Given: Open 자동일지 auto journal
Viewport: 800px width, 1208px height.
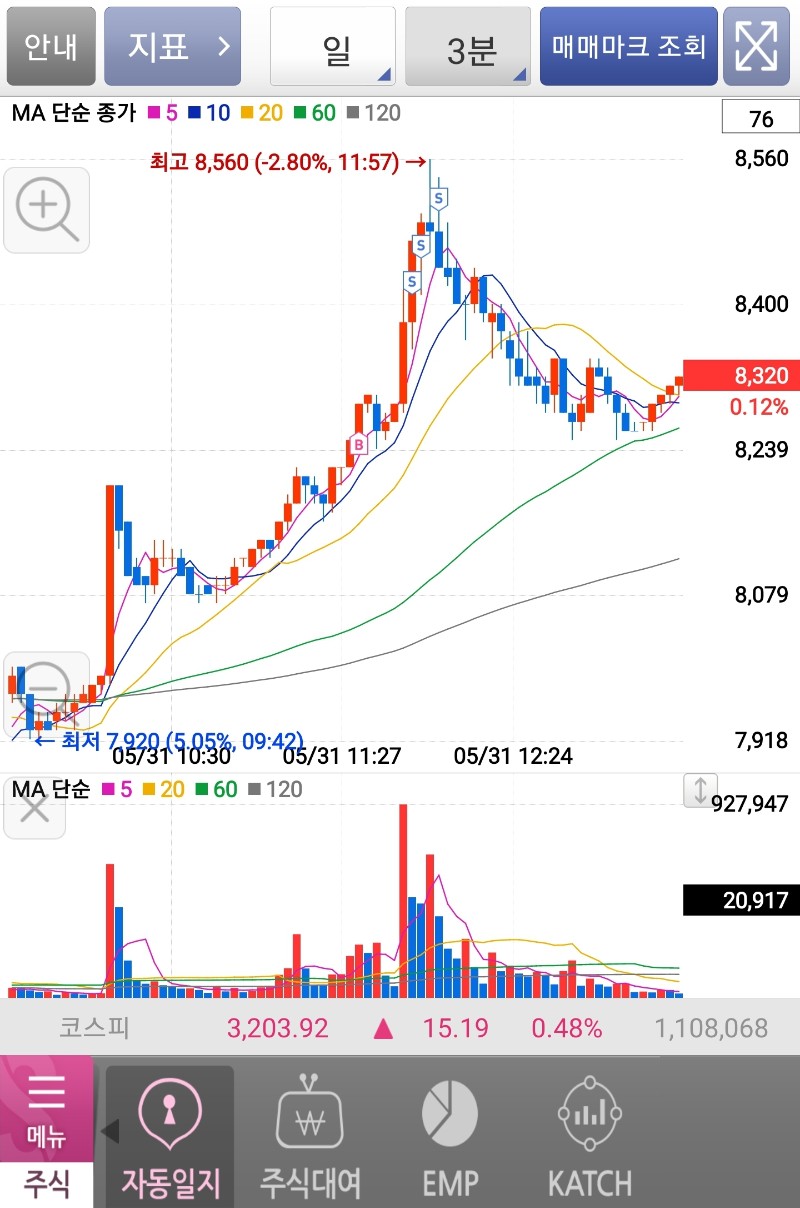Looking at the screenshot, I should click(170, 1138).
